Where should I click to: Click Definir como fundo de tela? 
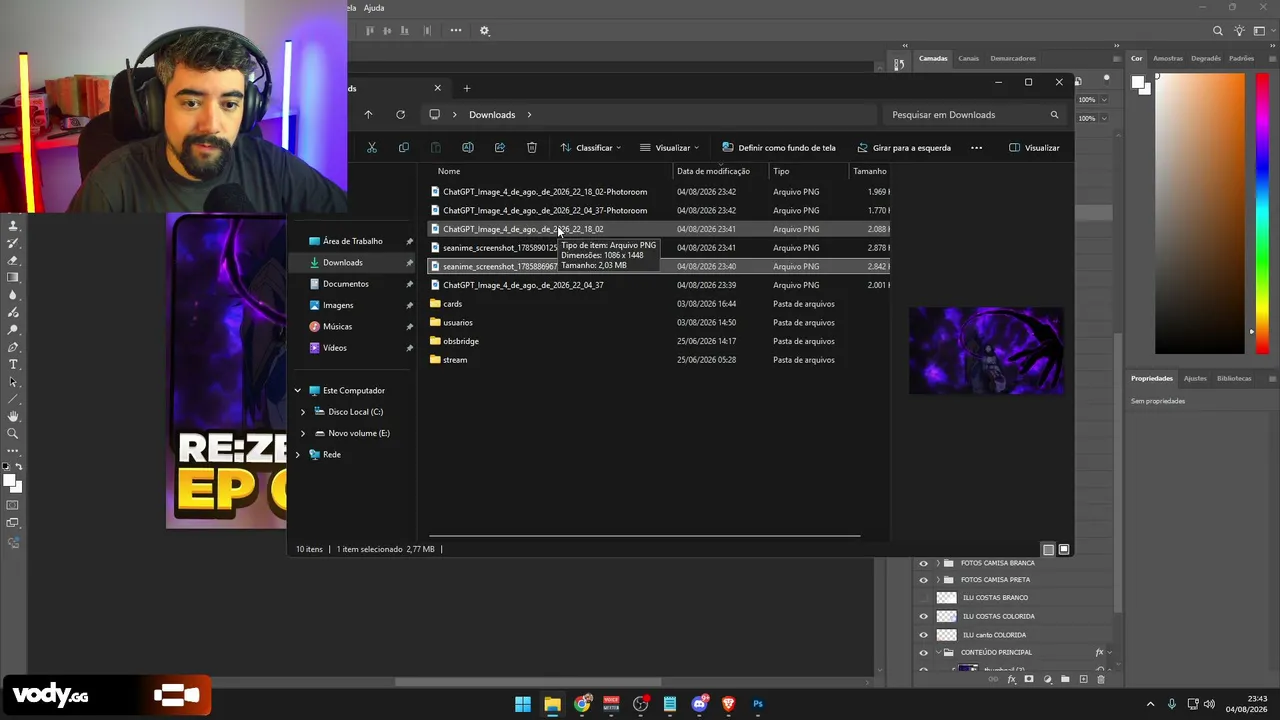tap(778, 148)
